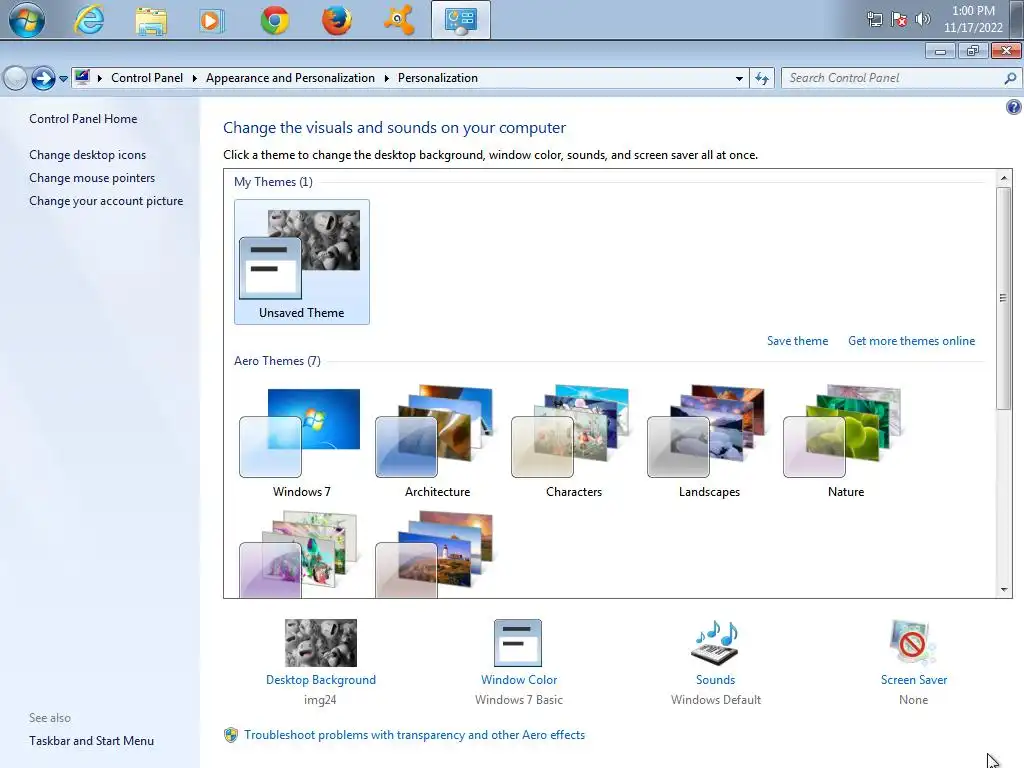The height and width of the screenshot is (768, 1024).
Task: Open Taskbar and Start Menu link
Action: pos(91,741)
